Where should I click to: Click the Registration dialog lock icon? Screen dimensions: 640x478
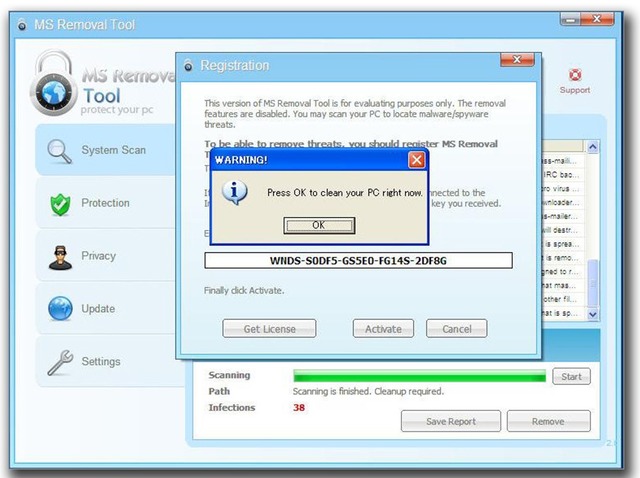[188, 65]
